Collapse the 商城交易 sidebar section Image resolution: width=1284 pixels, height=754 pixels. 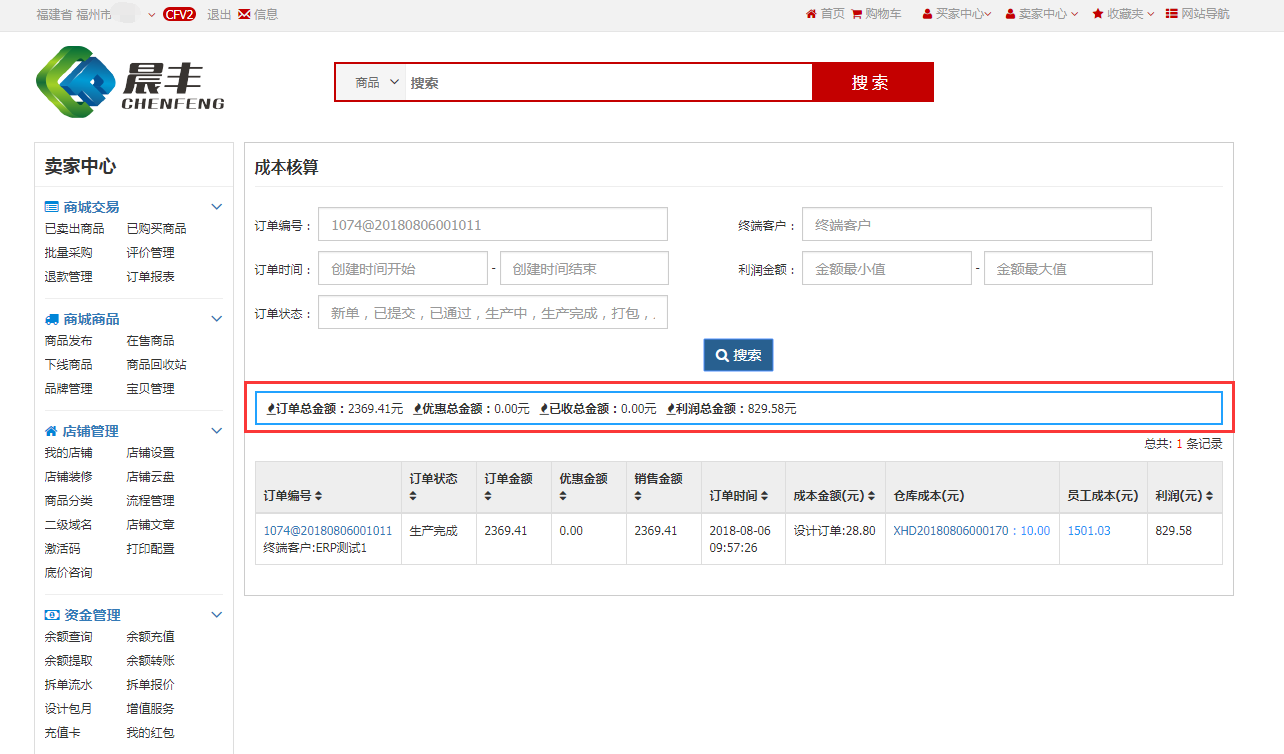coord(216,207)
